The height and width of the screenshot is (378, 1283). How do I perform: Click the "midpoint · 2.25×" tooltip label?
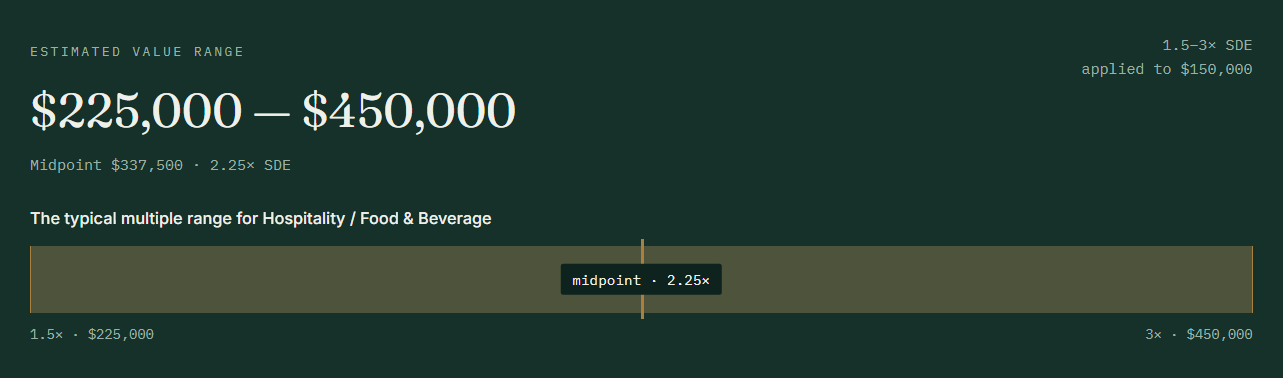pos(641,280)
